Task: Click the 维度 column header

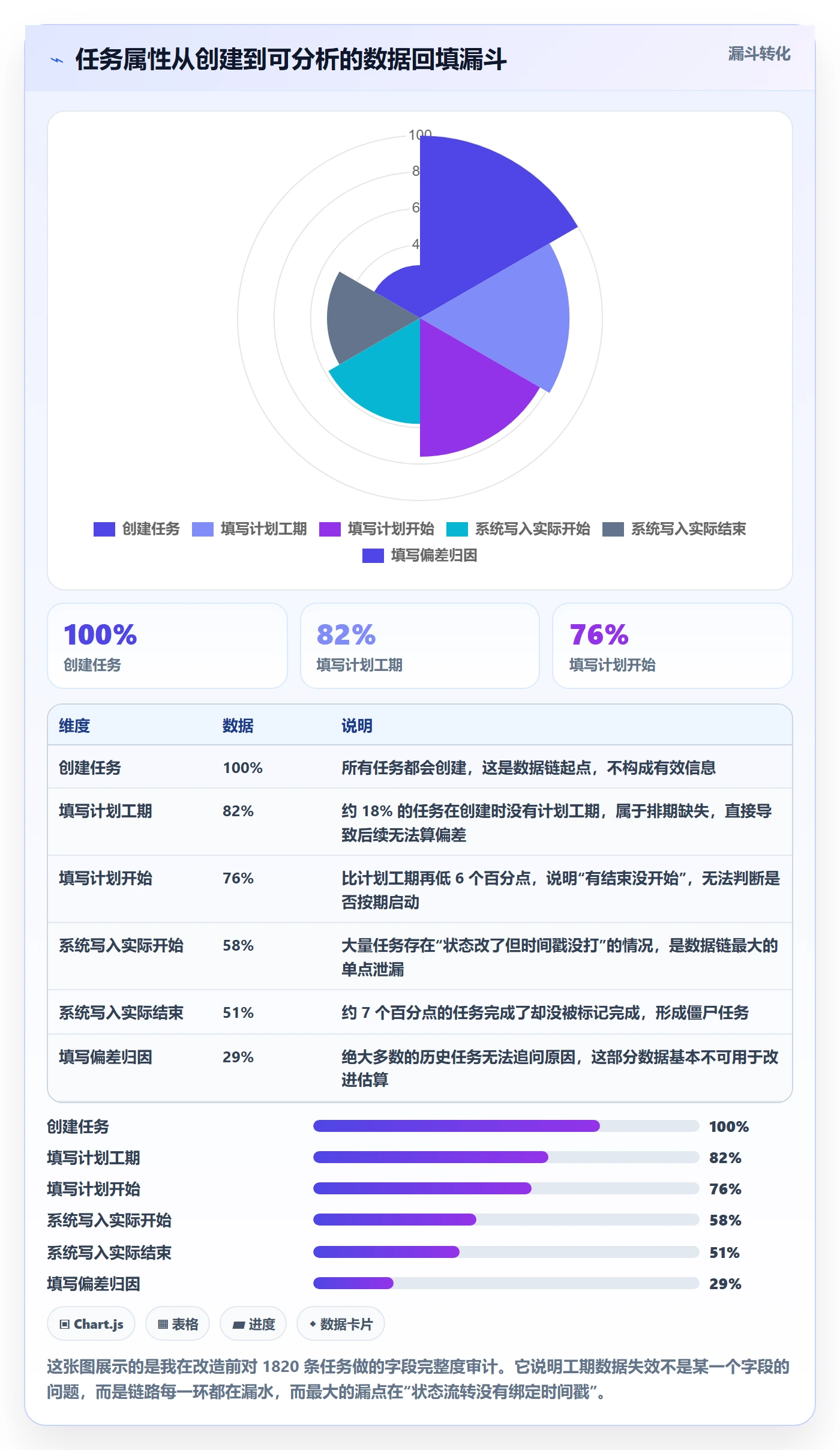Action: coord(74,726)
